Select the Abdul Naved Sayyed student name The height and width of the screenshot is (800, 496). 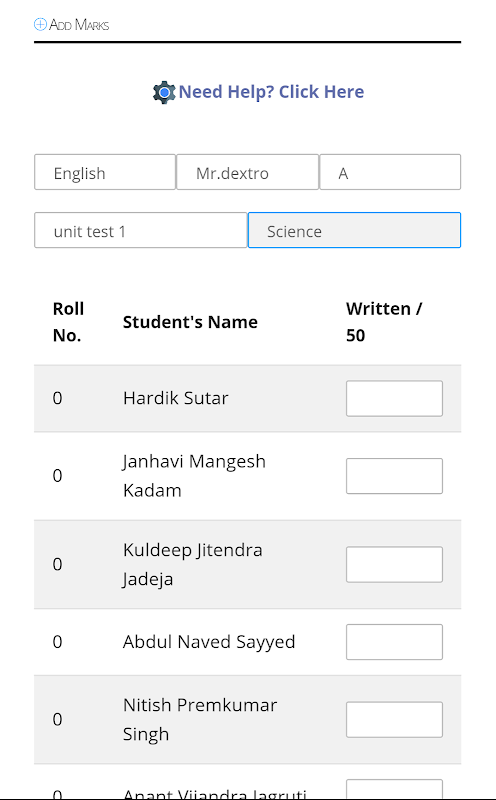pos(209,642)
